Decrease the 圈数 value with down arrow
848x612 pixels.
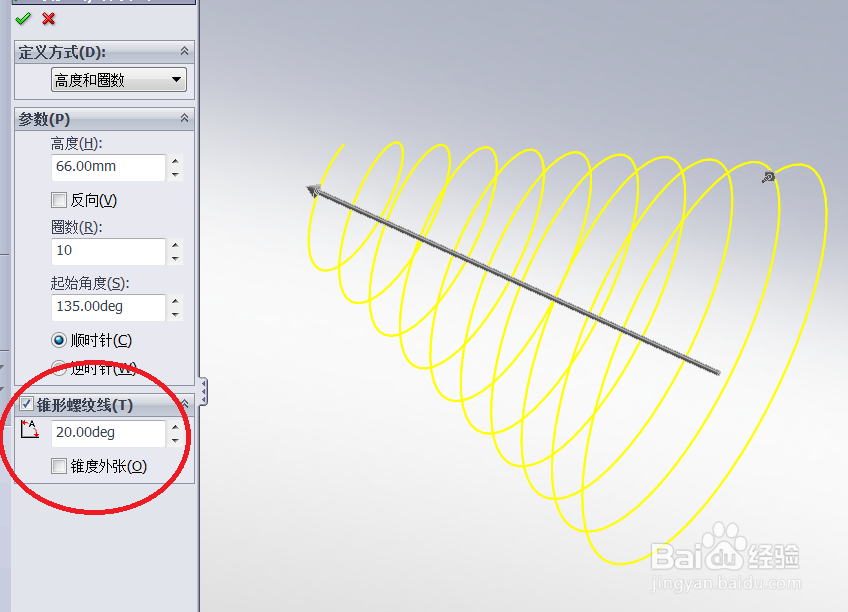[x=175, y=258]
